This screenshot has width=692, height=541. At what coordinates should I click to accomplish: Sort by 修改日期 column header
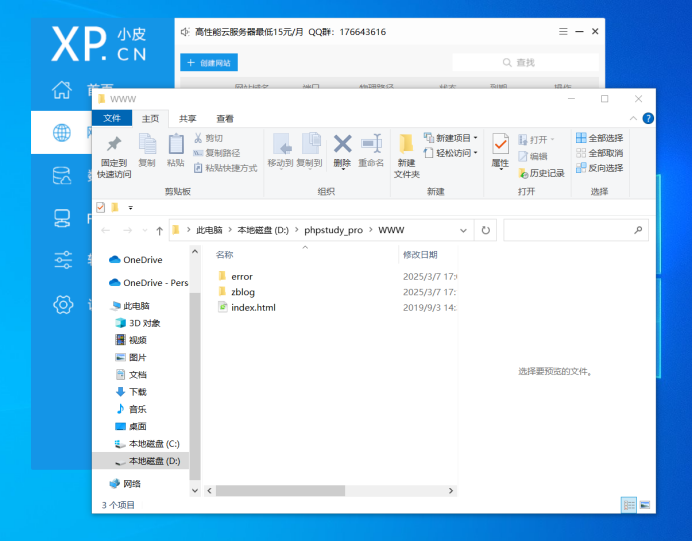click(x=420, y=255)
